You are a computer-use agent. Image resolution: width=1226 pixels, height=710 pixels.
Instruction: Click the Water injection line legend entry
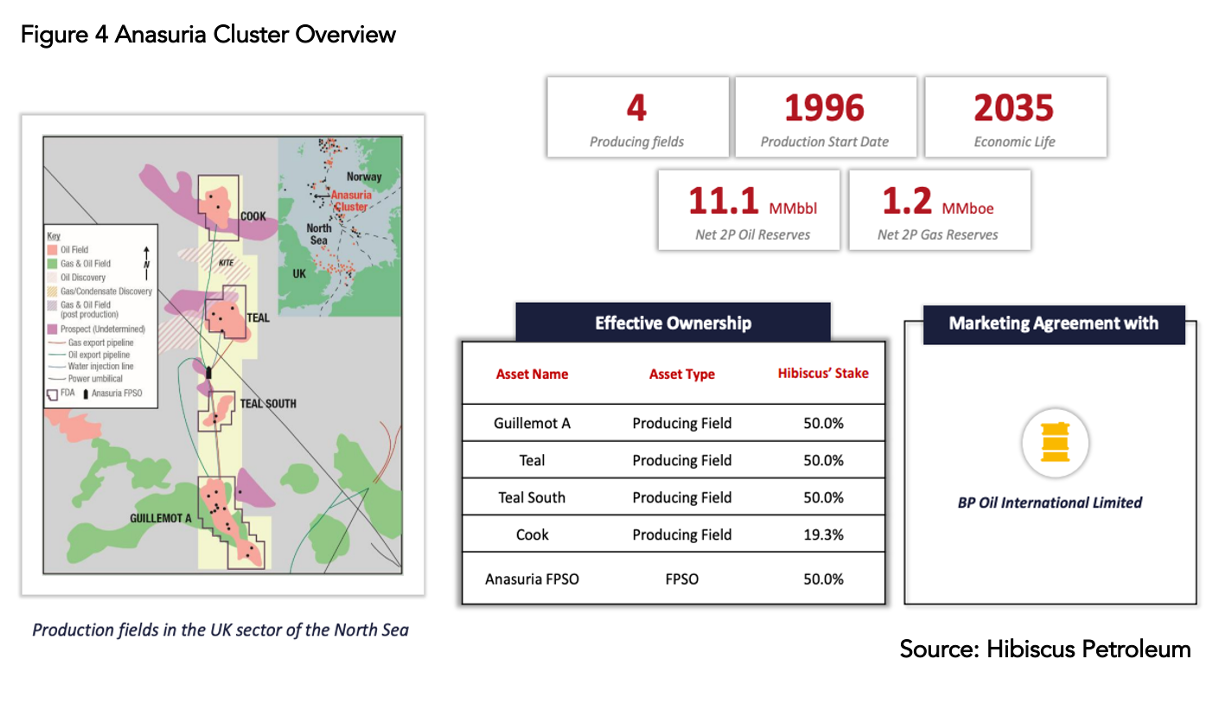point(91,366)
